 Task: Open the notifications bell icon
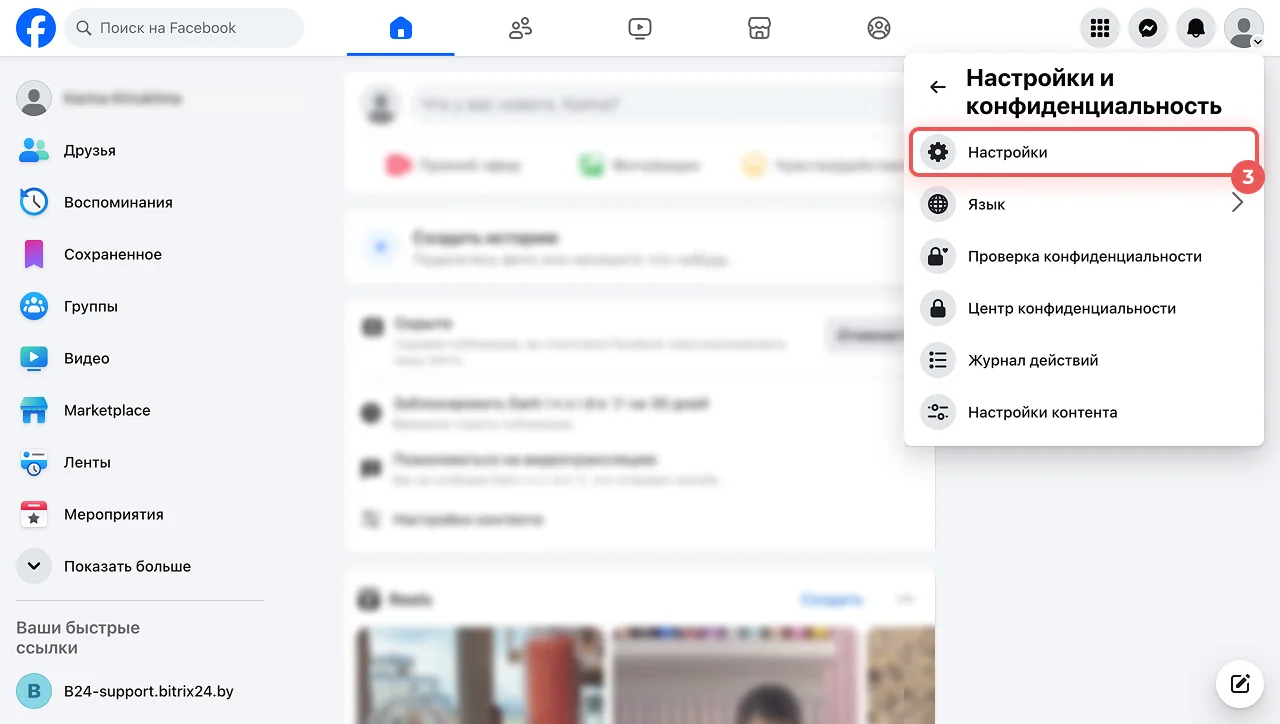(x=1196, y=28)
